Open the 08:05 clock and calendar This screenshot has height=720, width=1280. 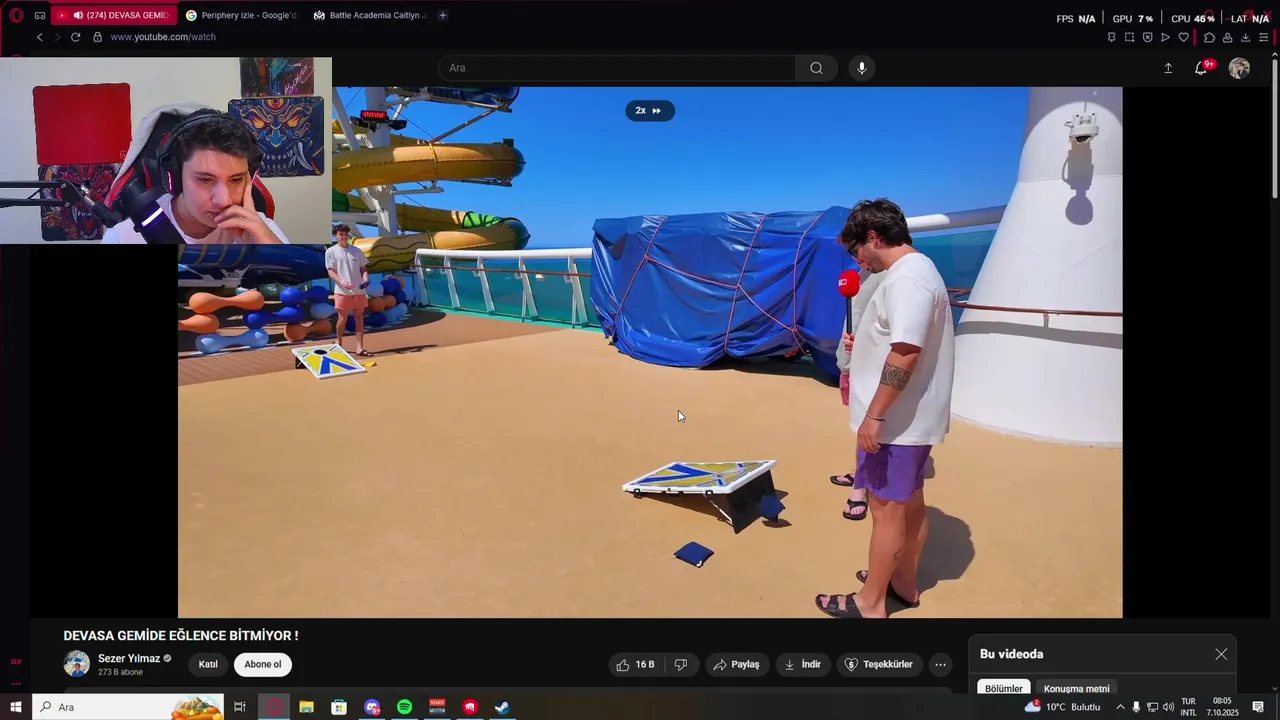[x=1222, y=707]
